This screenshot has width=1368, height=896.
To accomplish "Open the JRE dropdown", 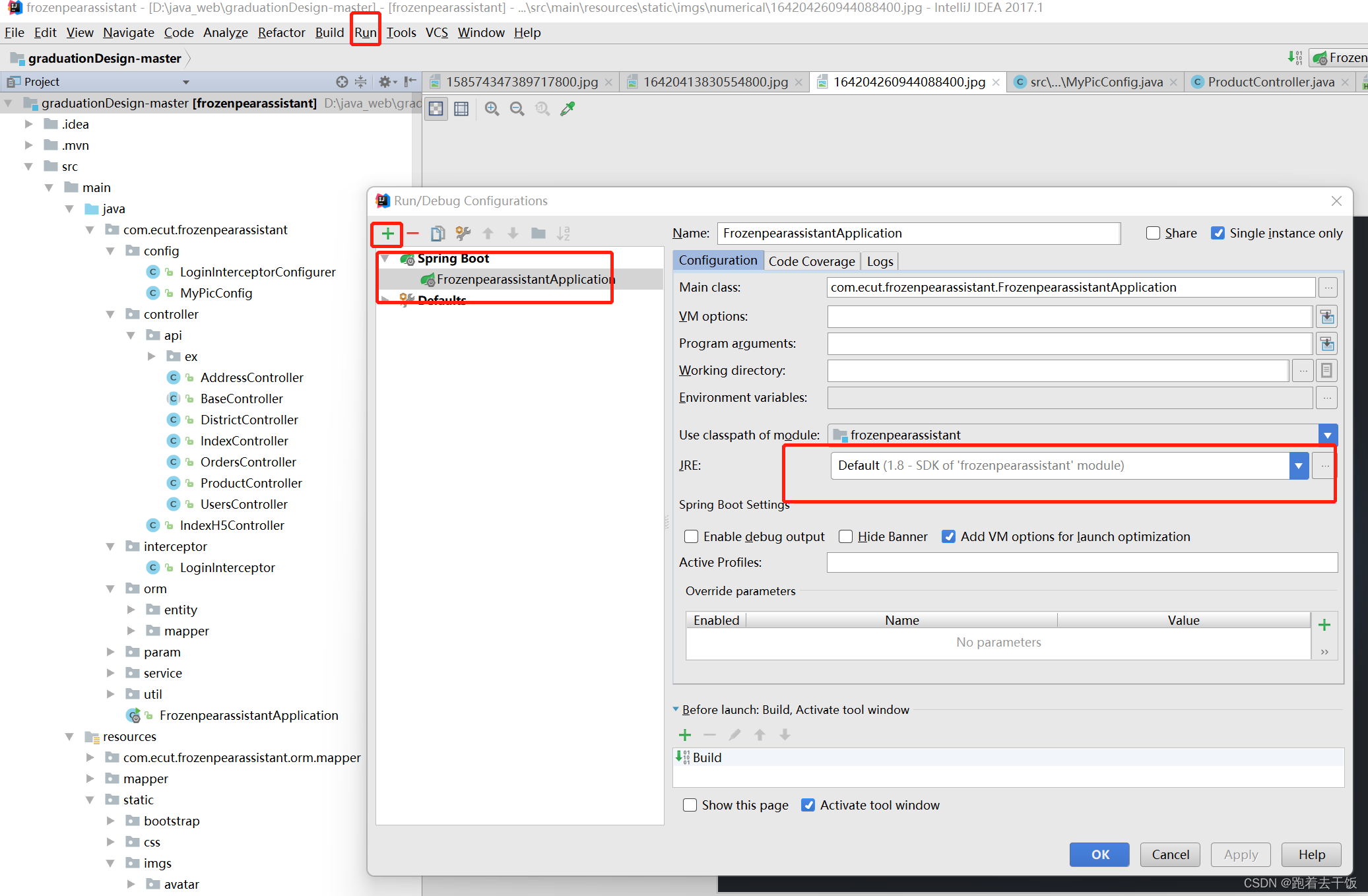I will point(1298,466).
